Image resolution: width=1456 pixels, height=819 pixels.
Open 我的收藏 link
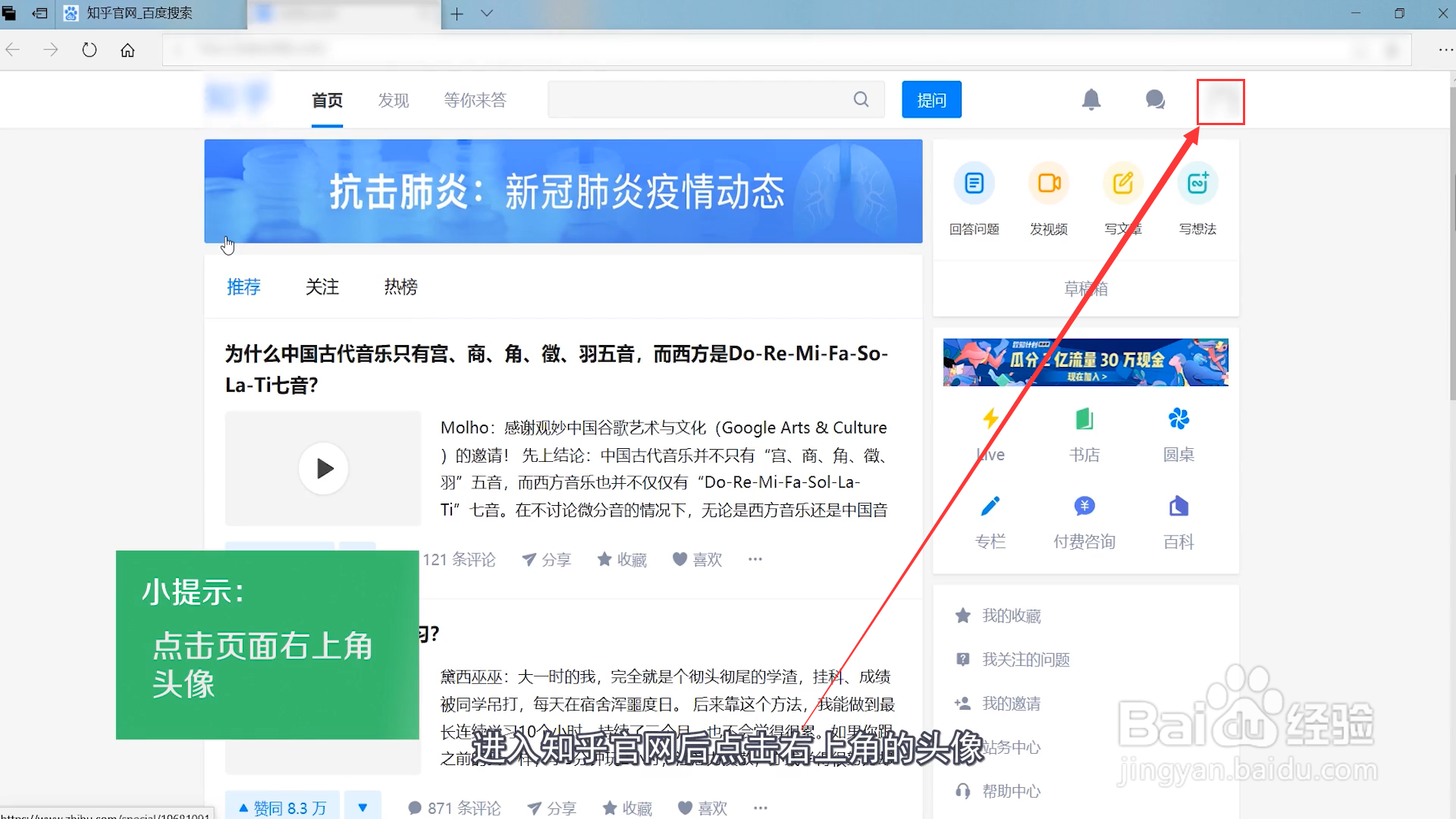(x=1011, y=616)
